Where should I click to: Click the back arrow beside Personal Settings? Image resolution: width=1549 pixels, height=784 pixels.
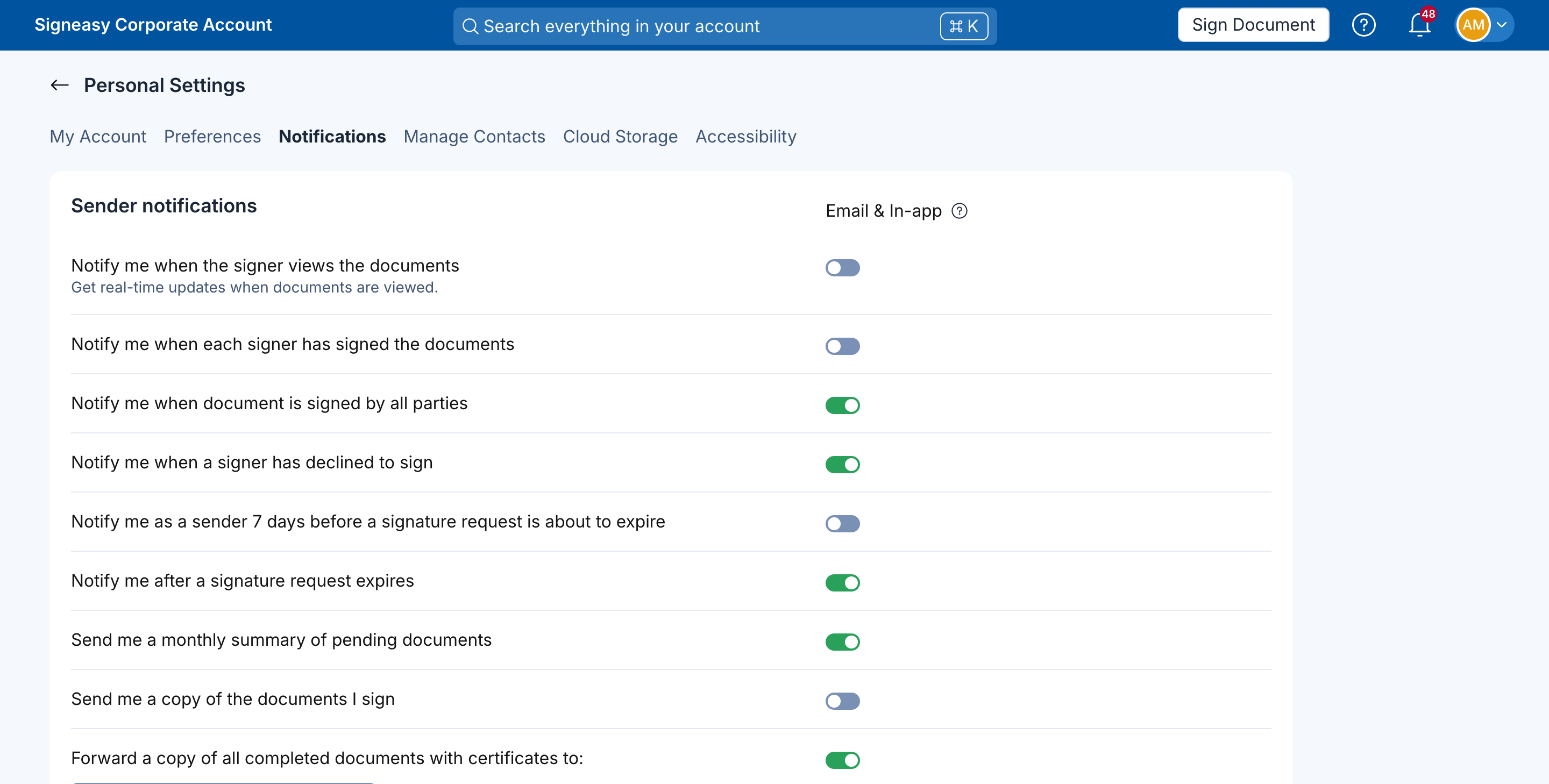60,85
